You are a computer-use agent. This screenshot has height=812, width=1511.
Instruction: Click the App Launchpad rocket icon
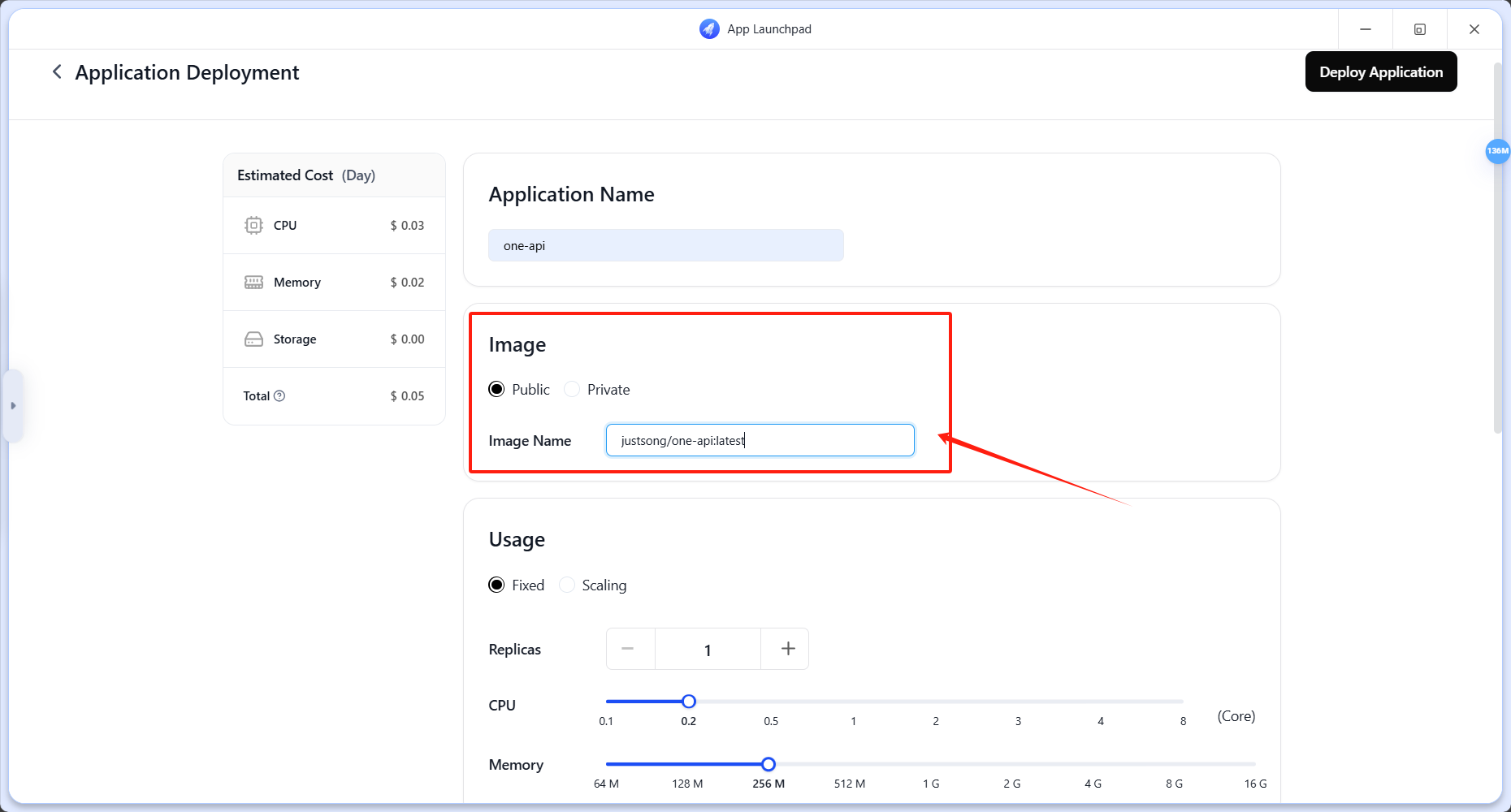709,29
